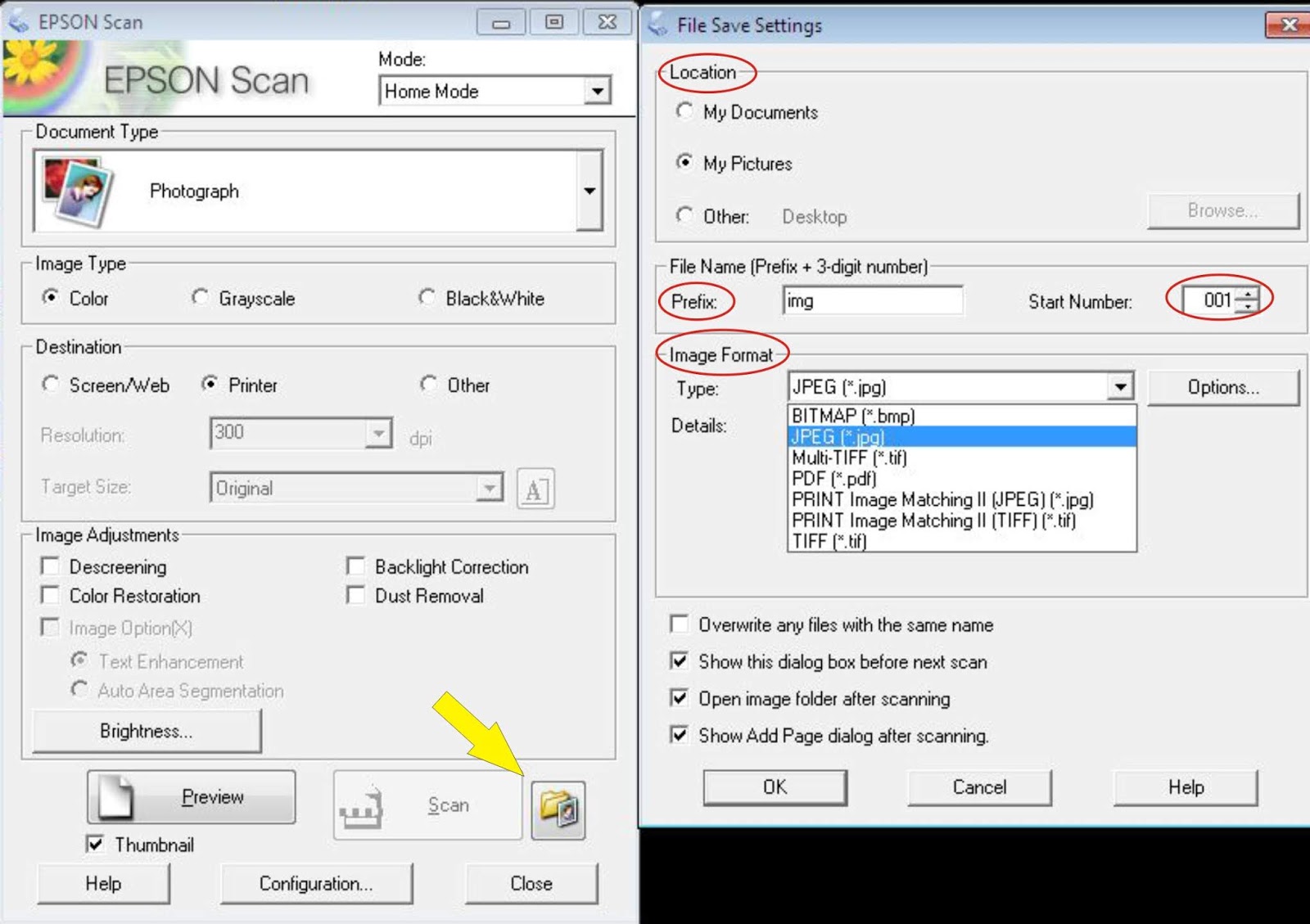Click the auto Target Size letter A icon
Viewport: 1310px width, 924px height.
pos(535,489)
